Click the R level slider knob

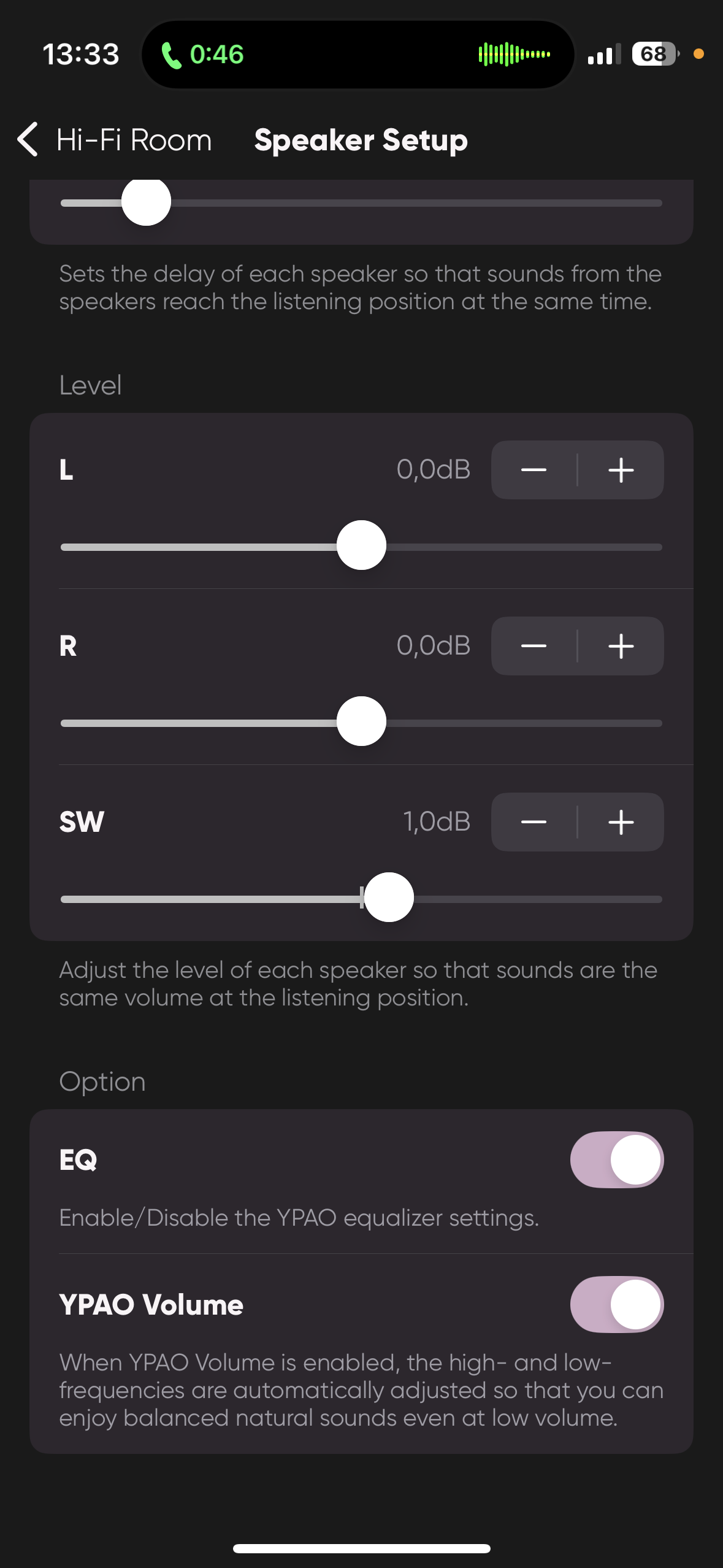coord(361,721)
